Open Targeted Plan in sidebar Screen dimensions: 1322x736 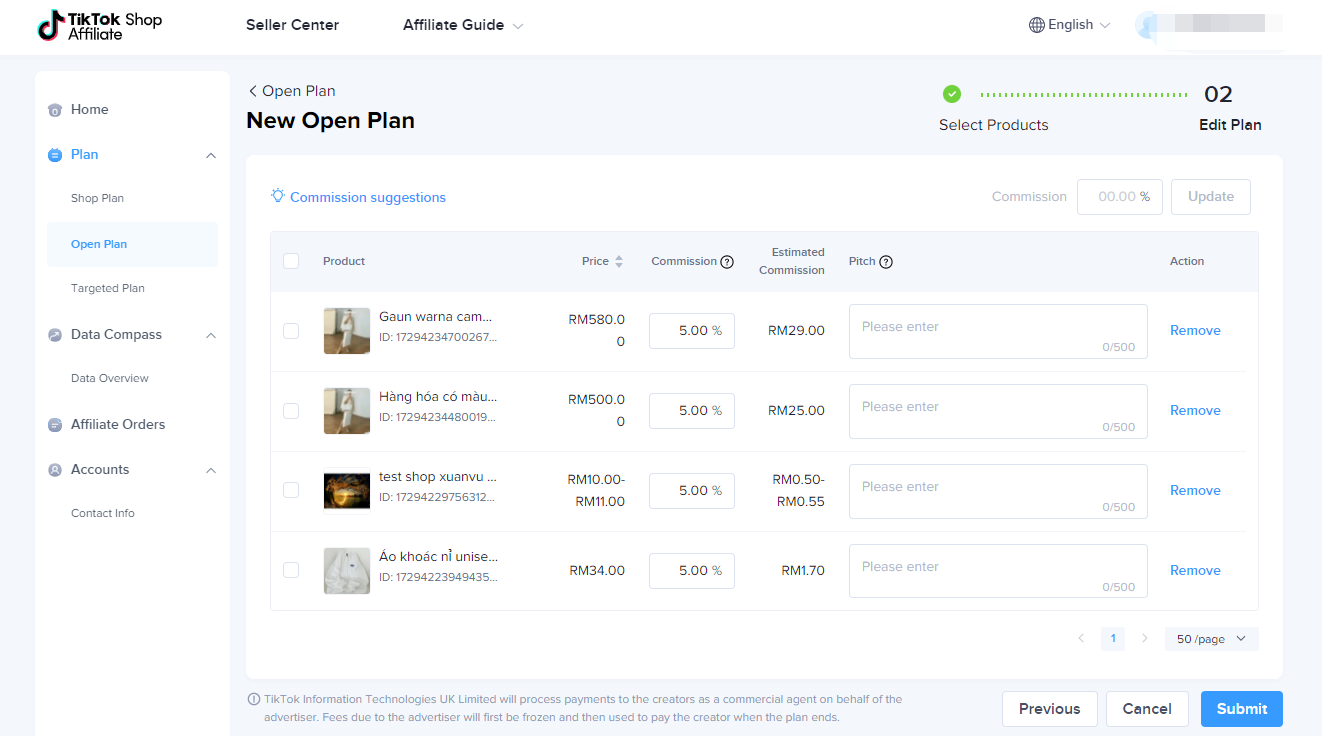[x=107, y=288]
